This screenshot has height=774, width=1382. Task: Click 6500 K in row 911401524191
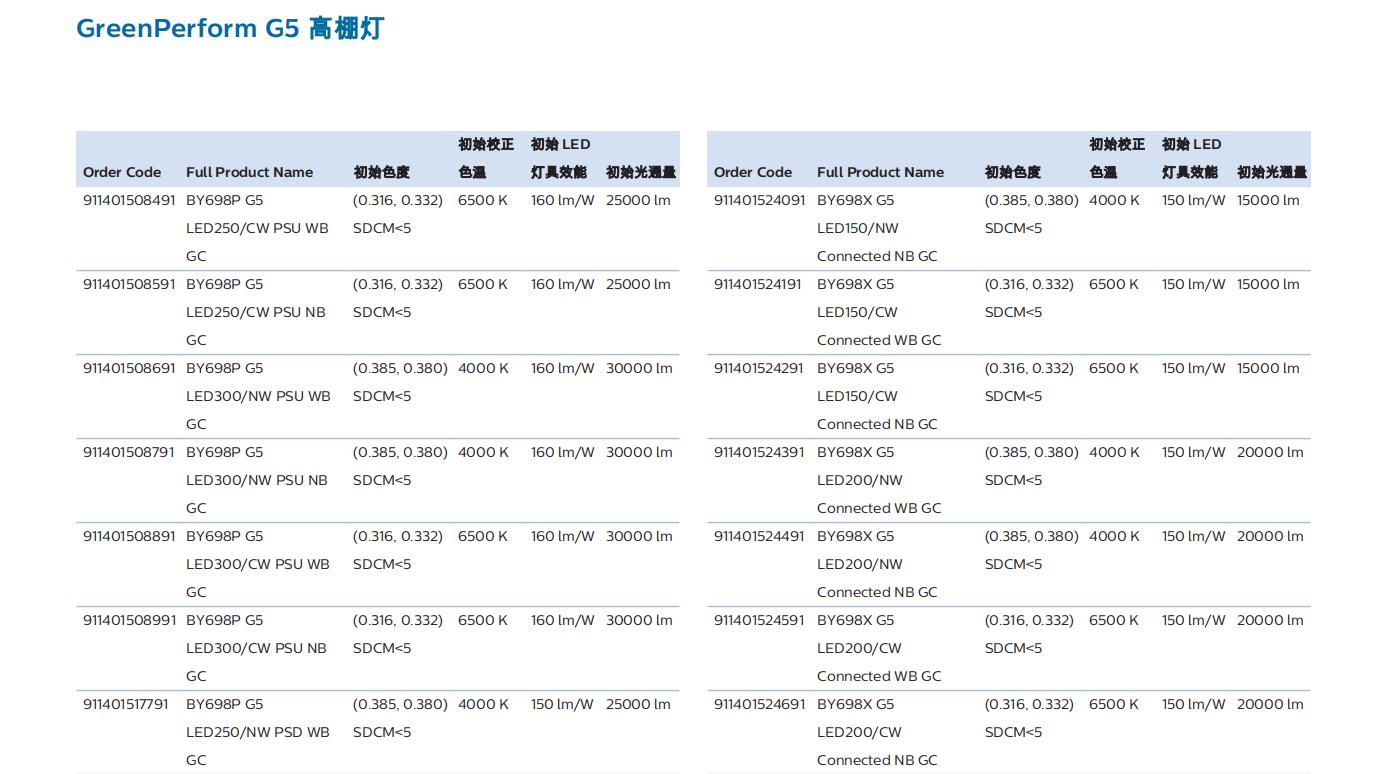point(1114,284)
